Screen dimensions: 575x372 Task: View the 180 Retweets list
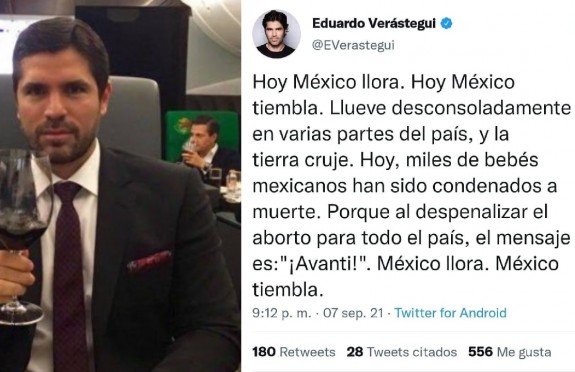click(294, 352)
